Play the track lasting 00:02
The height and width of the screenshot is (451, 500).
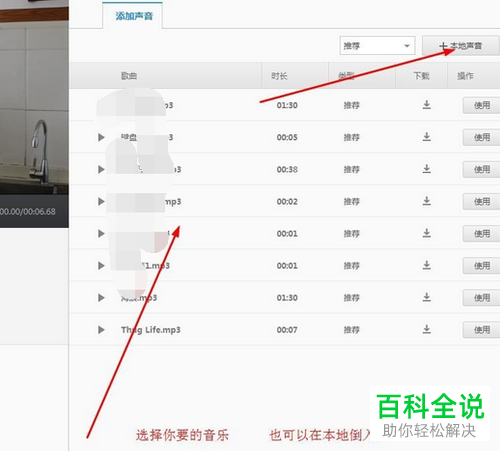101,201
